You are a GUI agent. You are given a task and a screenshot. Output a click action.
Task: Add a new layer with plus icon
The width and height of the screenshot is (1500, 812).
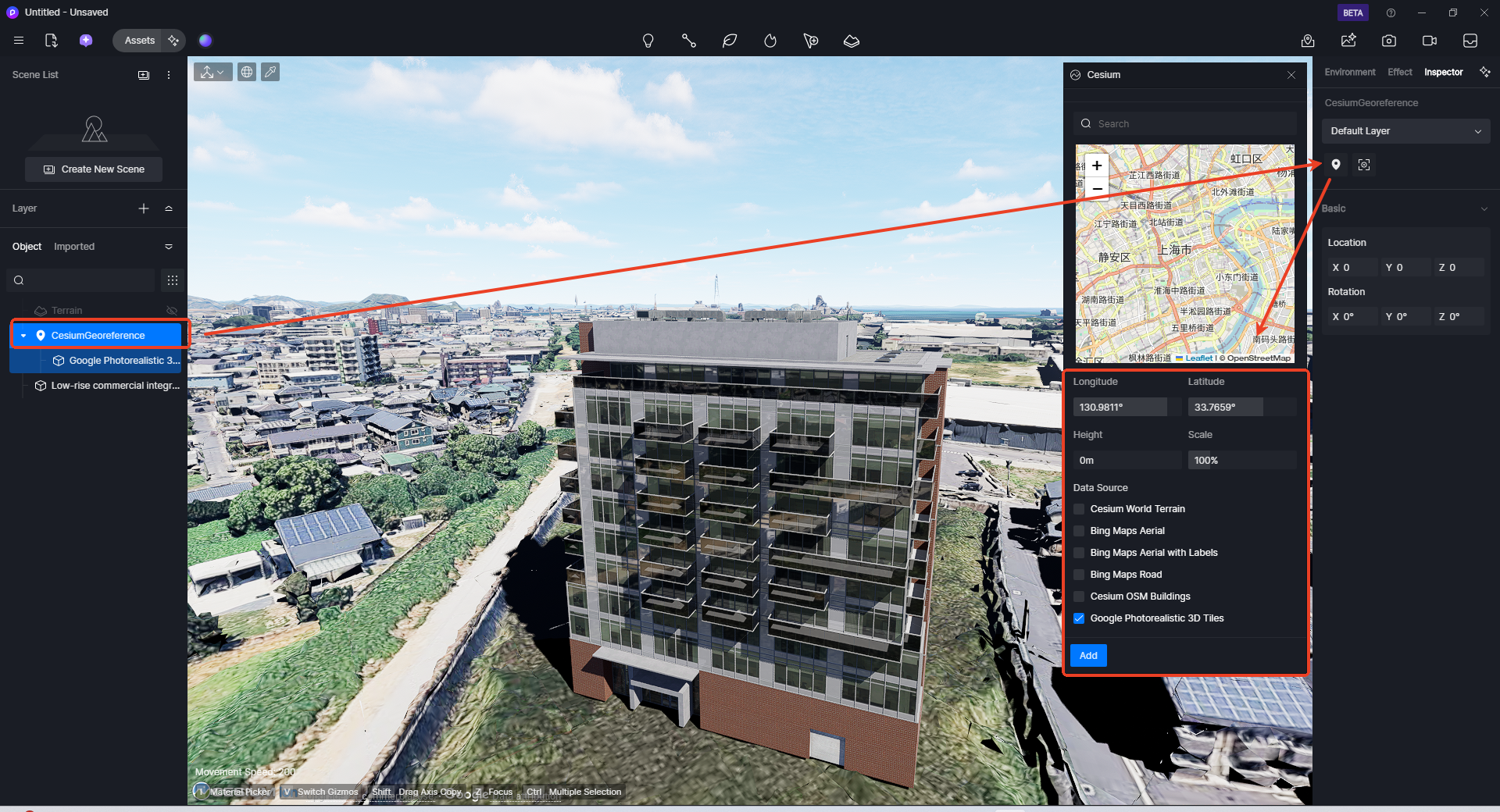144,208
